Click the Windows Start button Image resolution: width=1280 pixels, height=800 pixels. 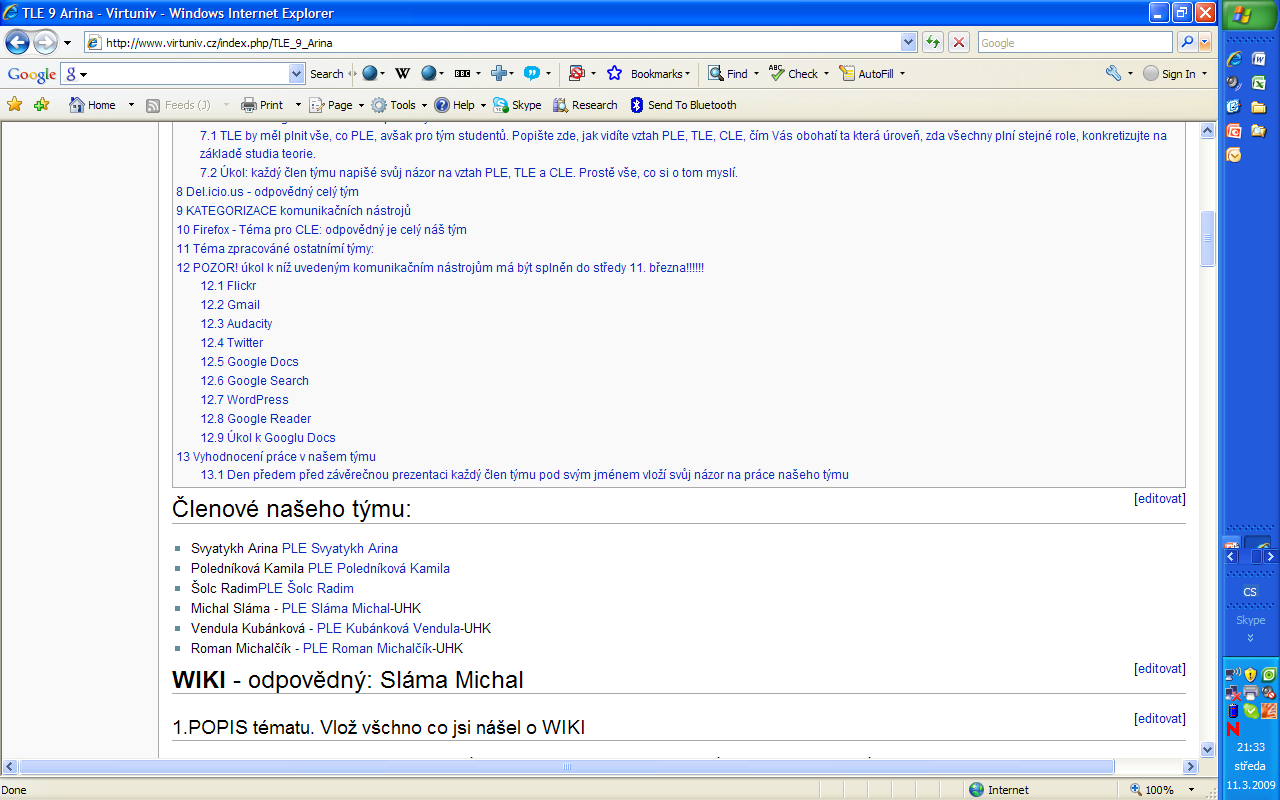pyautogui.click(x=1249, y=14)
